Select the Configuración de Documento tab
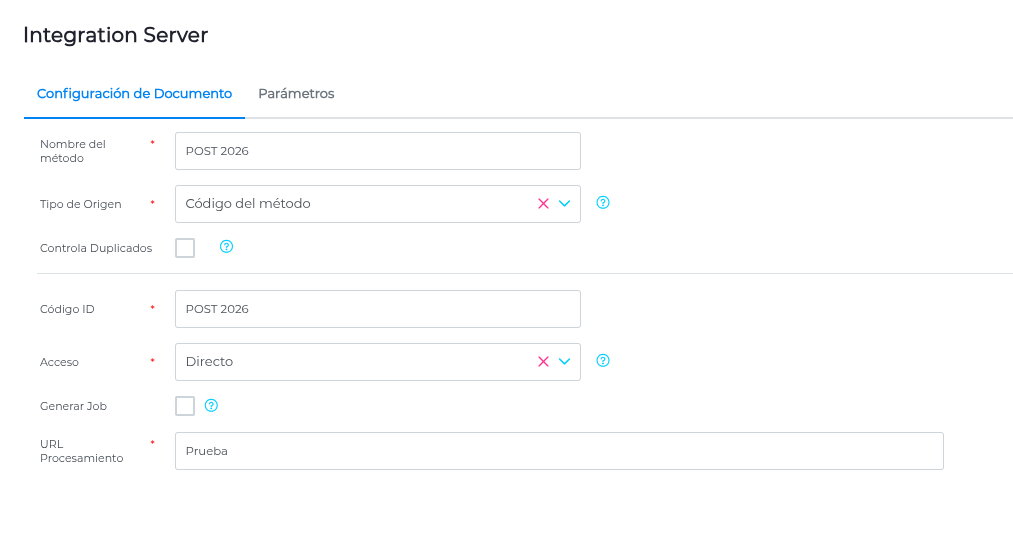 pos(134,94)
